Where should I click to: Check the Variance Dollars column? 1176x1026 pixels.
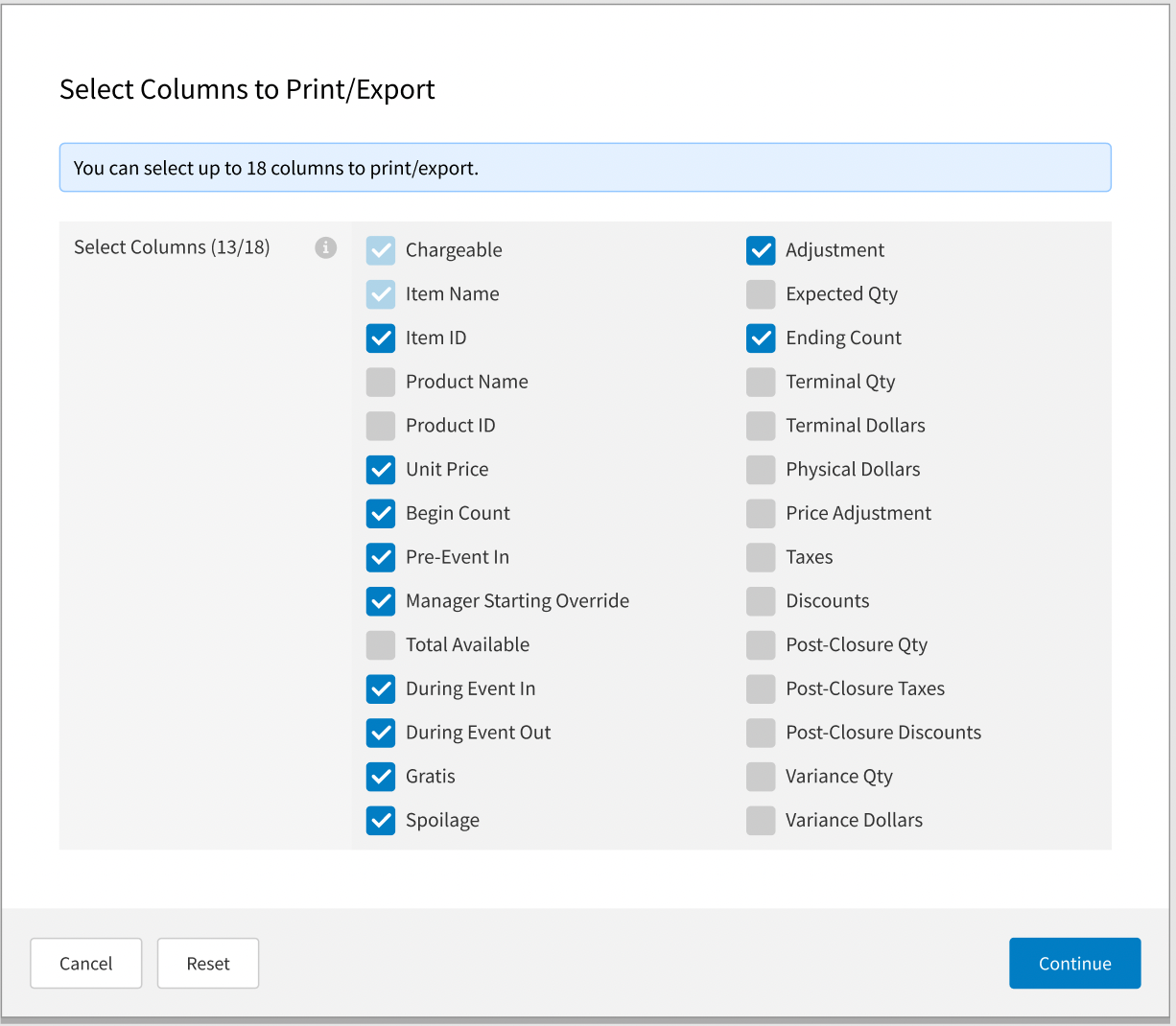click(761, 820)
